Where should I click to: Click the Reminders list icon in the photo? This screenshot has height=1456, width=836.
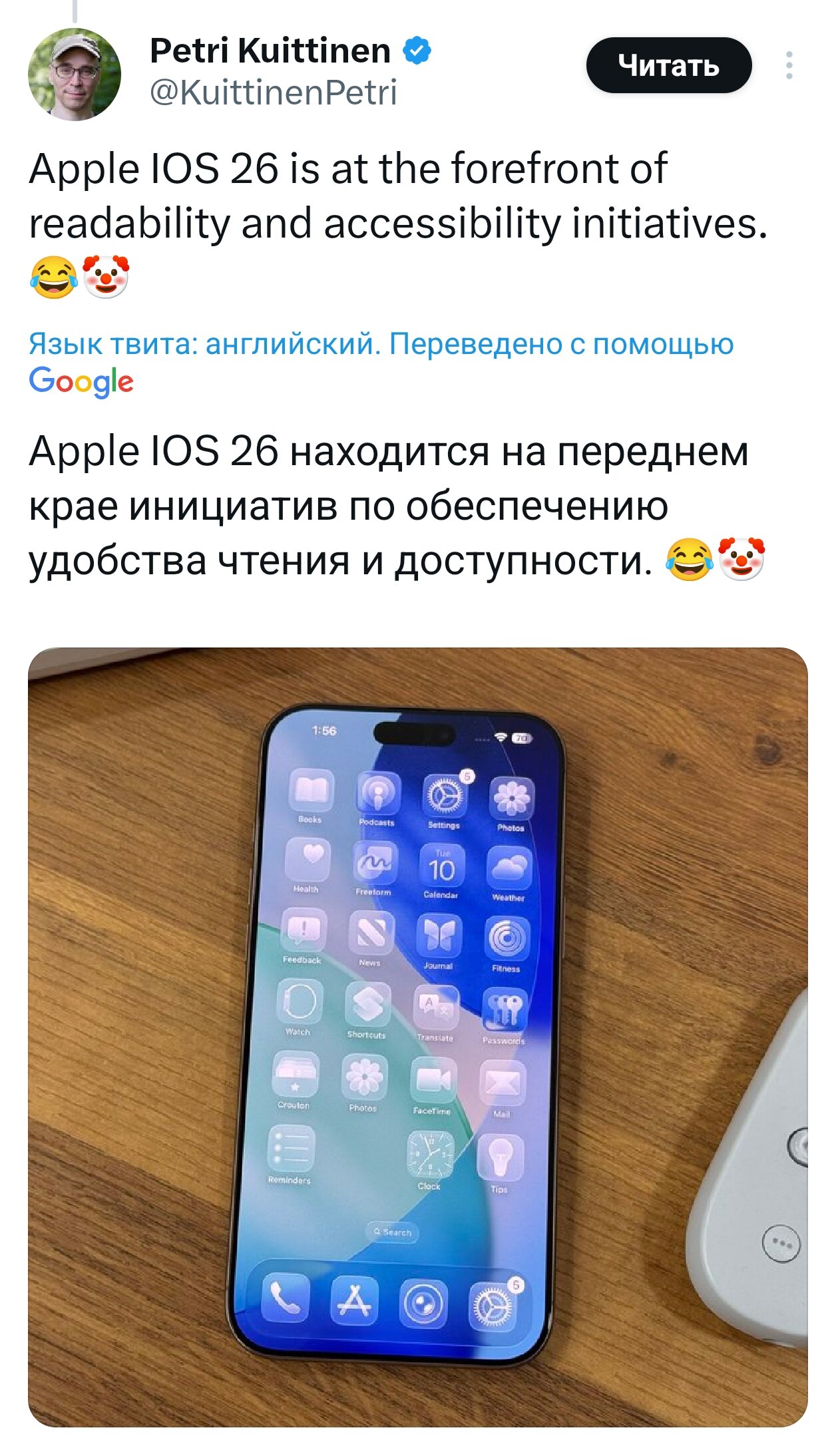click(291, 1148)
